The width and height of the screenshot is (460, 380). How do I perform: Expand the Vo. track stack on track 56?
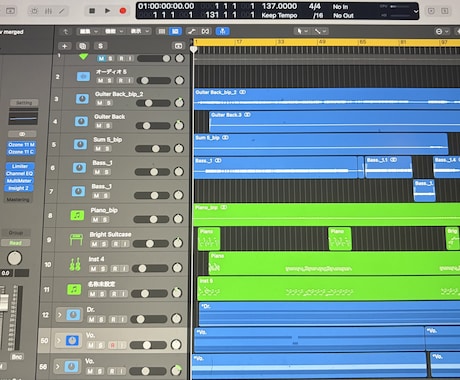click(58, 366)
